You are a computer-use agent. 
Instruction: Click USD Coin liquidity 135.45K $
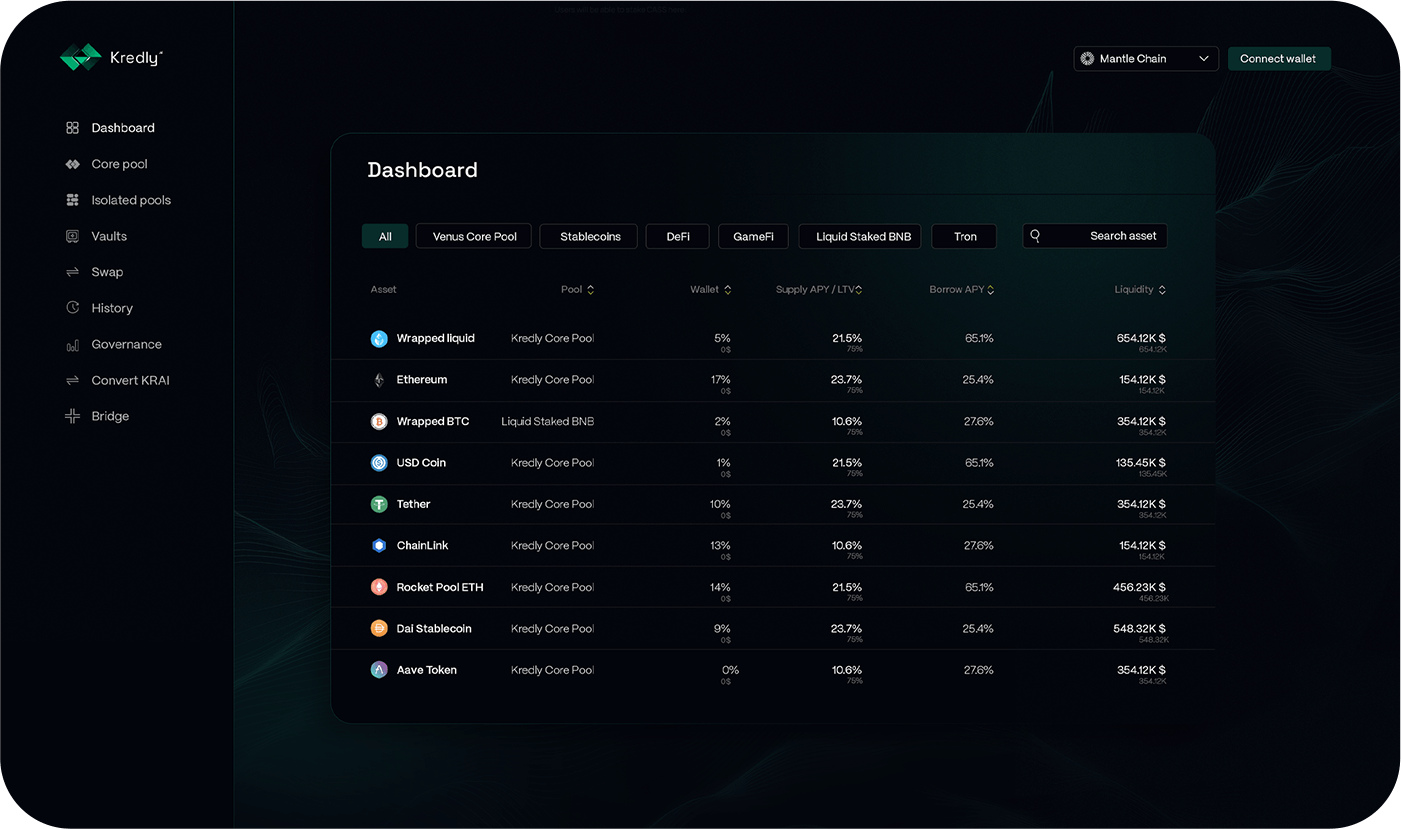[x=1141, y=463]
